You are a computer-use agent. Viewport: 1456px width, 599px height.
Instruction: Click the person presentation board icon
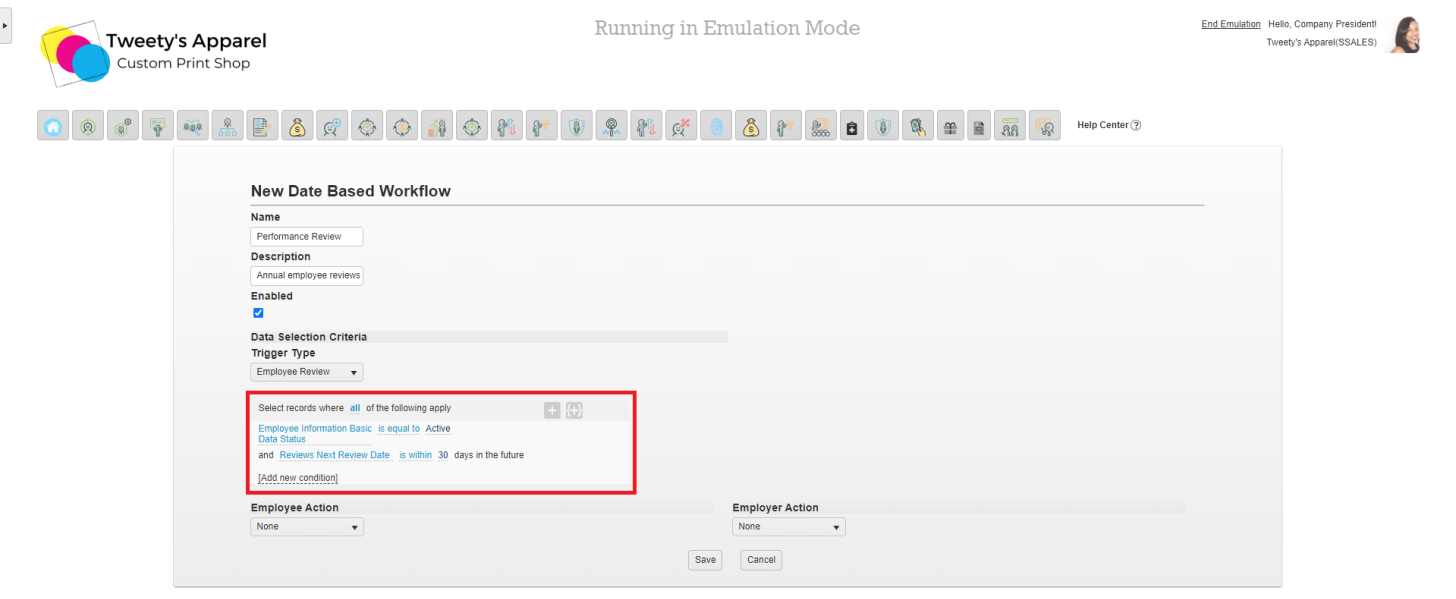[x=158, y=125]
